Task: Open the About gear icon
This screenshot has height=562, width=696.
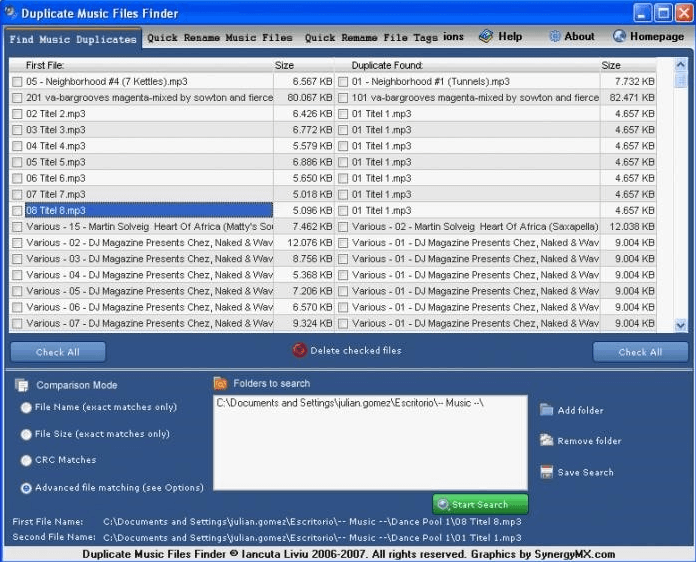Action: 555,36
